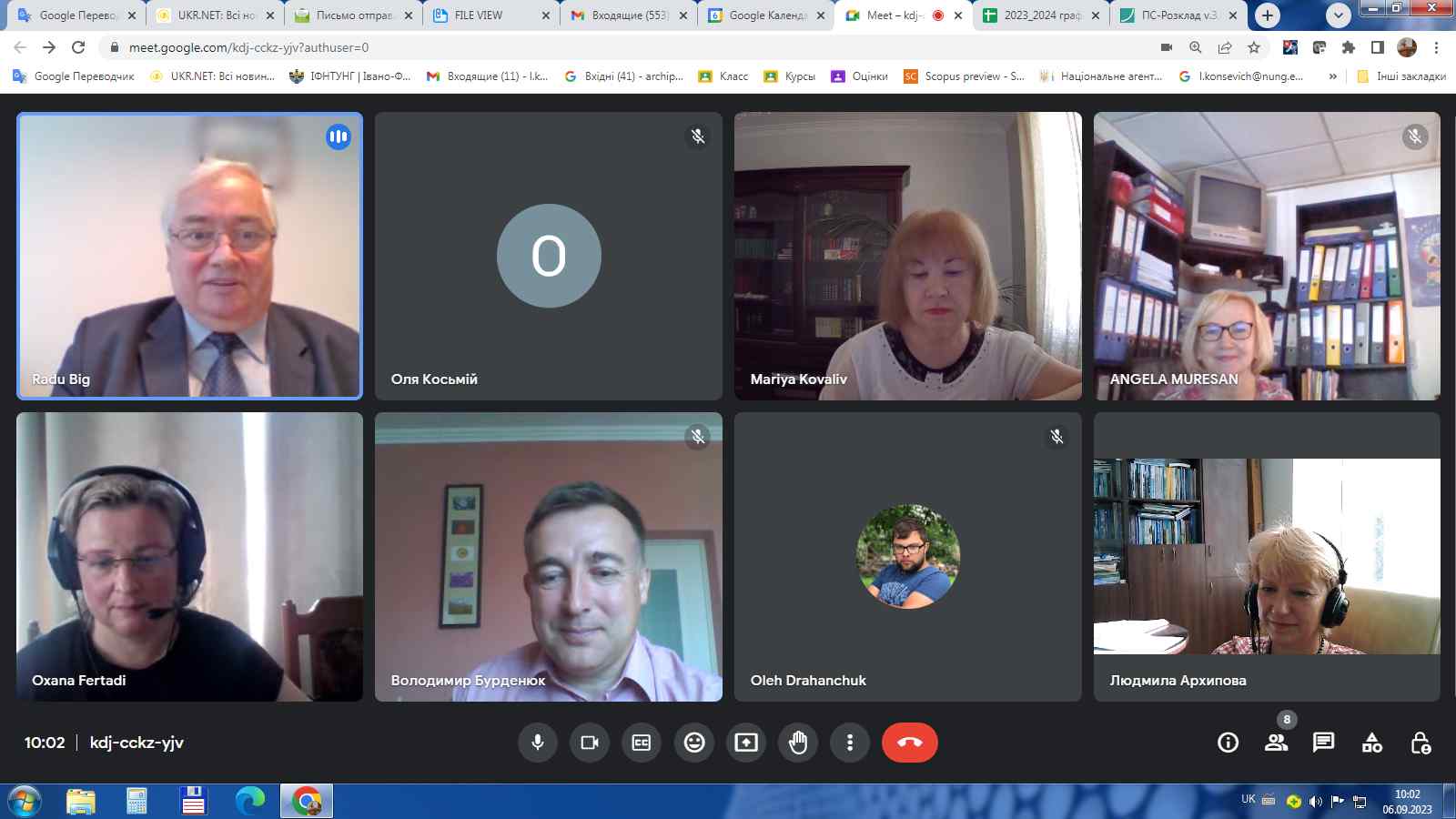Open the chat with everyone panel
Image resolution: width=1456 pixels, height=819 pixels.
point(1323,743)
